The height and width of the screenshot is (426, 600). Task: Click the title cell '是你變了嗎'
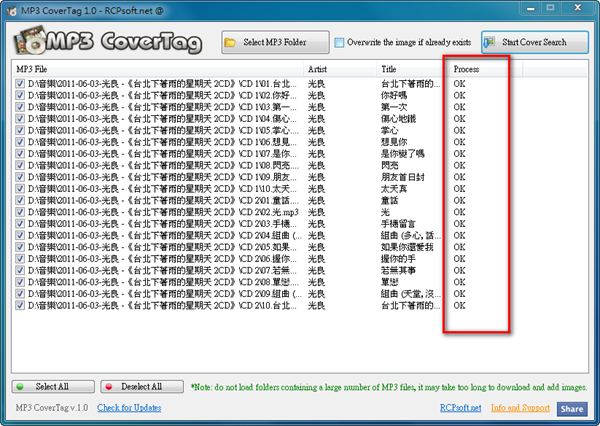[x=403, y=153]
